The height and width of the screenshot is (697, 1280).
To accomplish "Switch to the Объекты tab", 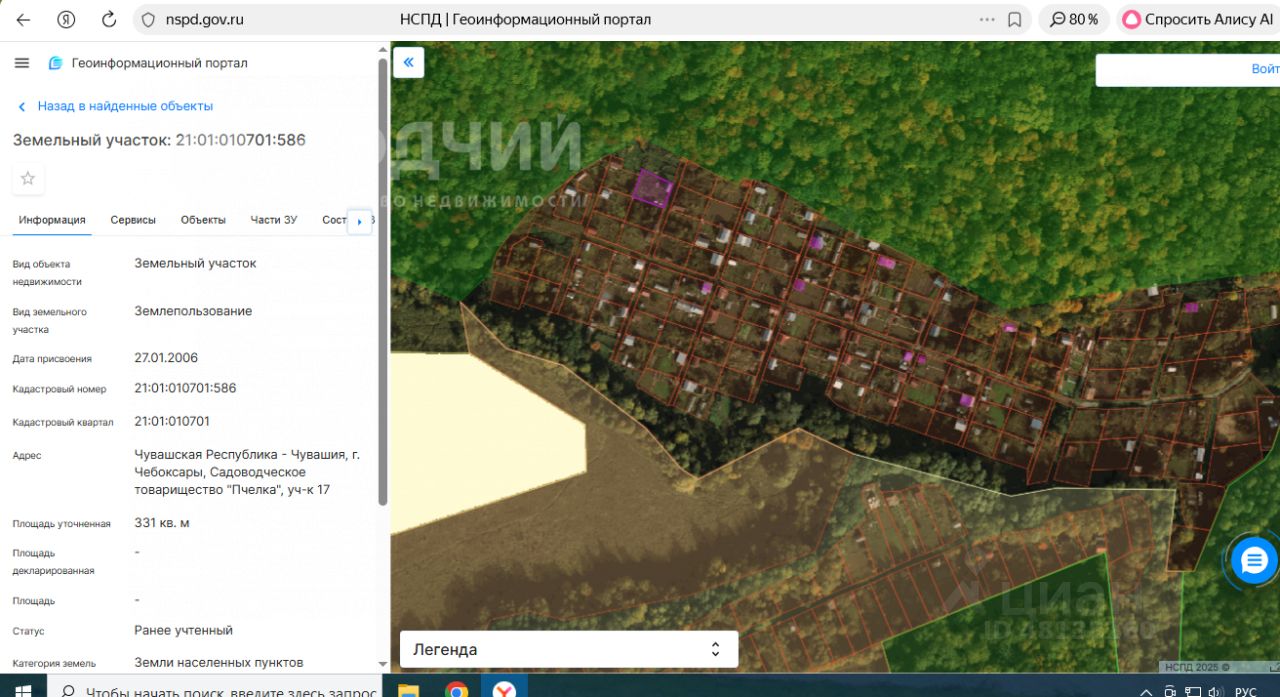I will (x=203, y=220).
